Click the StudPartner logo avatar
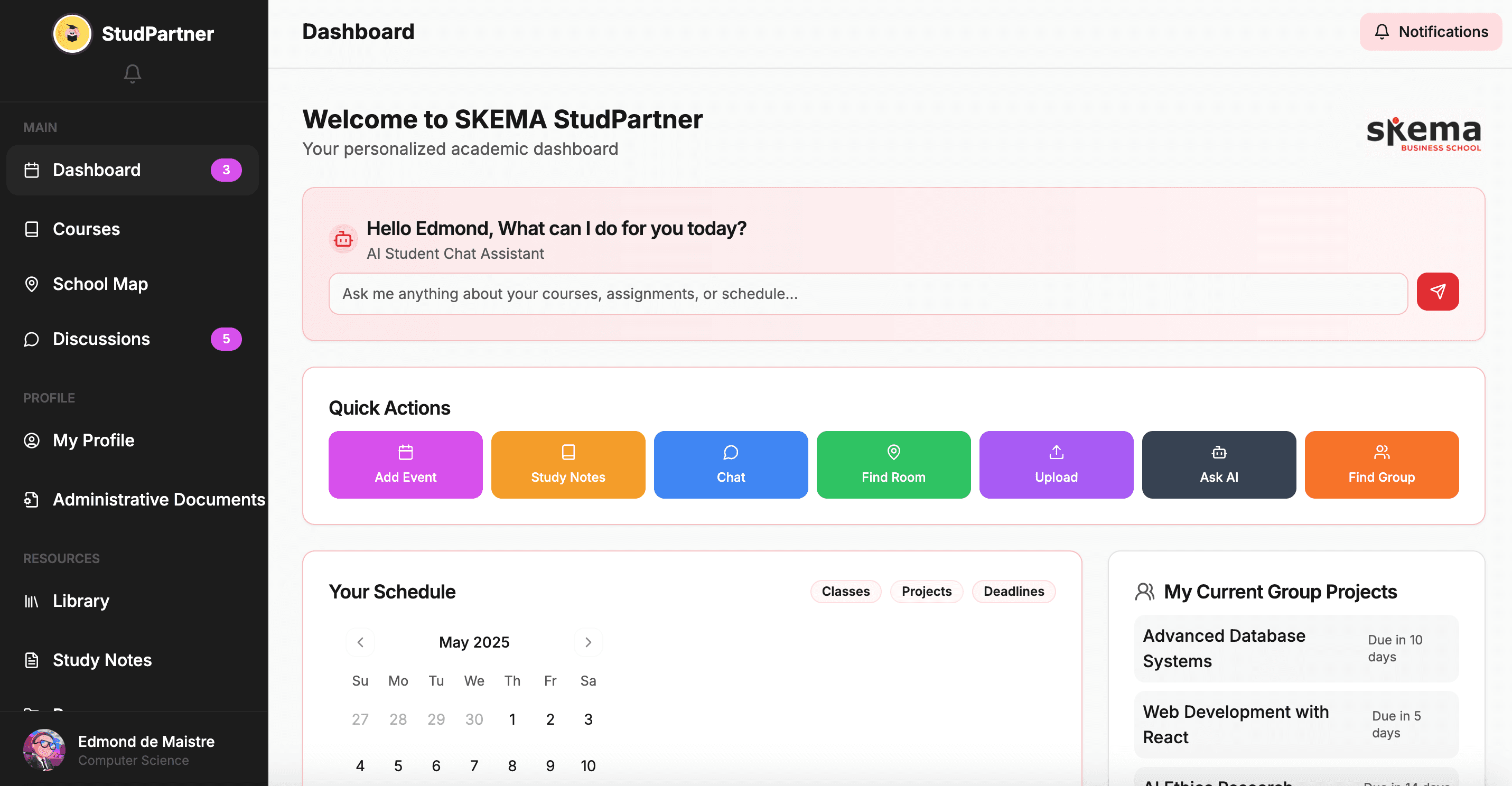 [72, 33]
